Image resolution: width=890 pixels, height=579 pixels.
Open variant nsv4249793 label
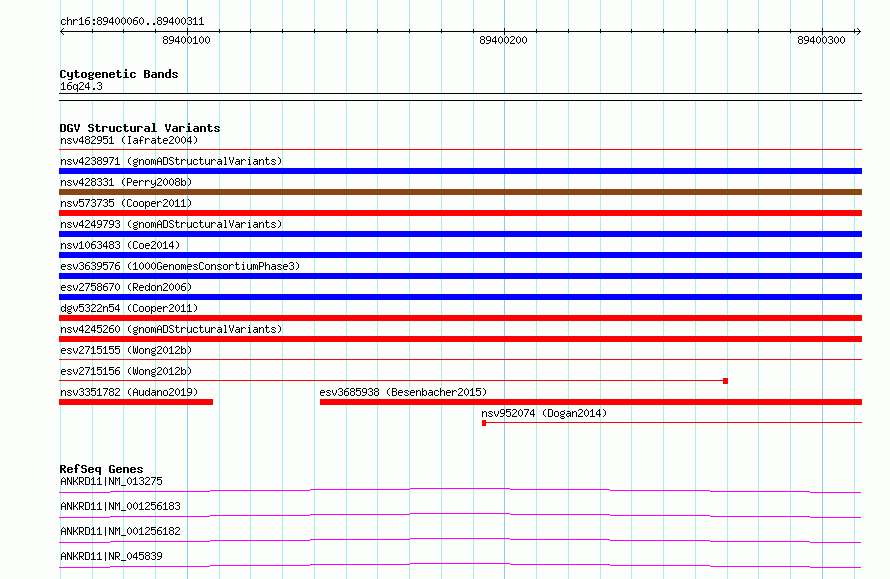[x=171, y=224]
